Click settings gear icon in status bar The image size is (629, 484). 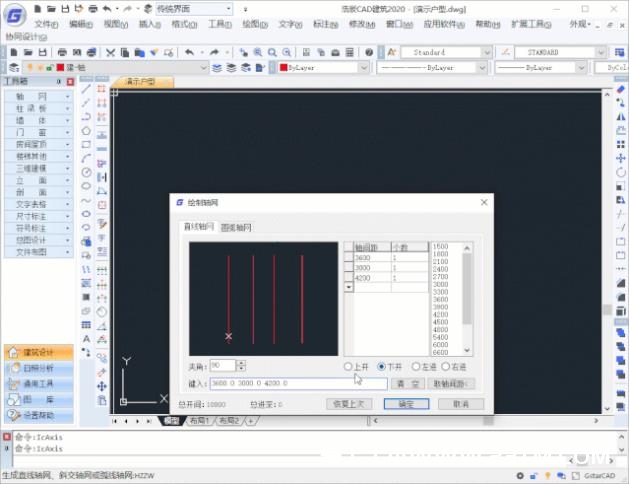point(520,476)
